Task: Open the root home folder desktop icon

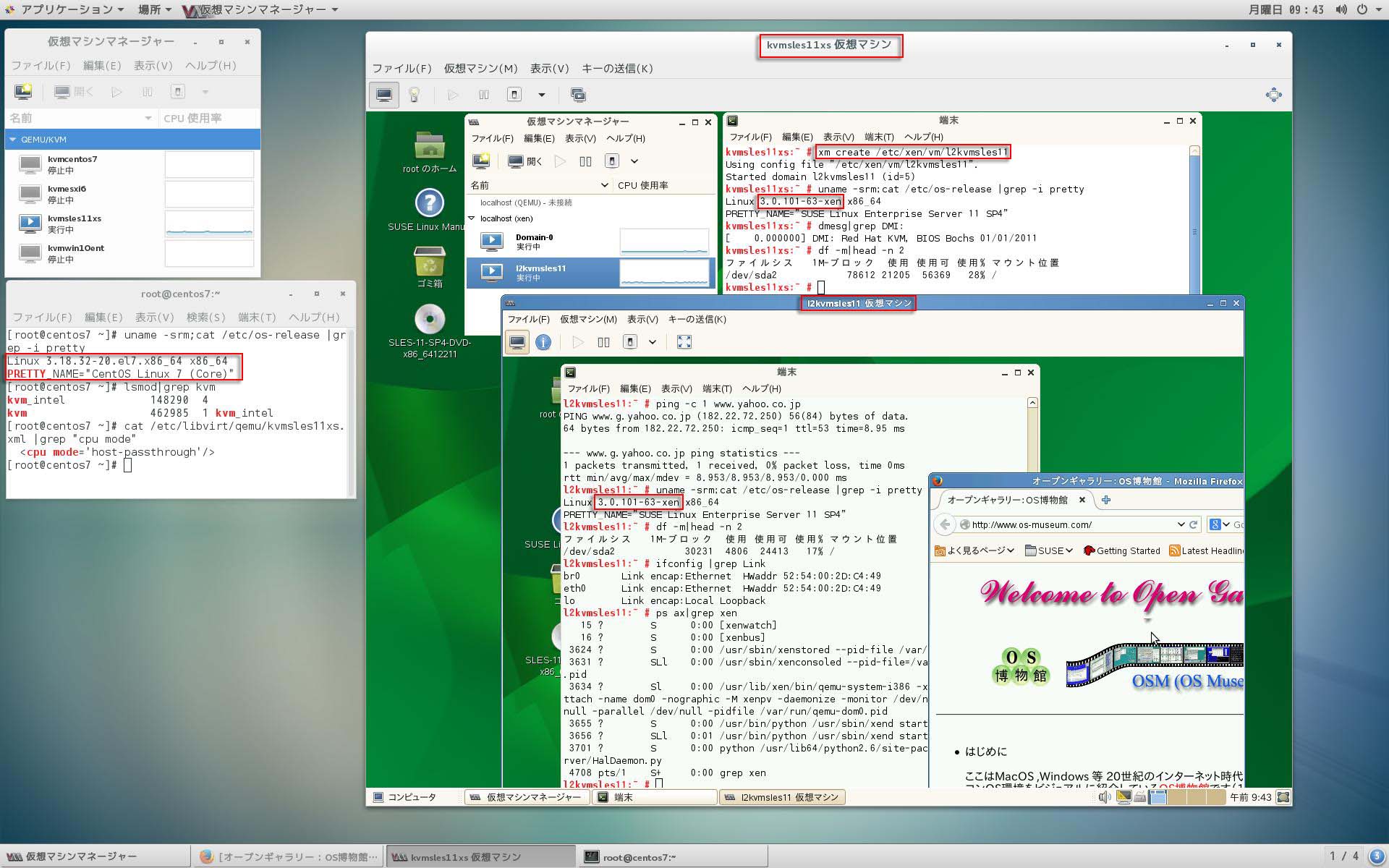Action: pos(430,152)
